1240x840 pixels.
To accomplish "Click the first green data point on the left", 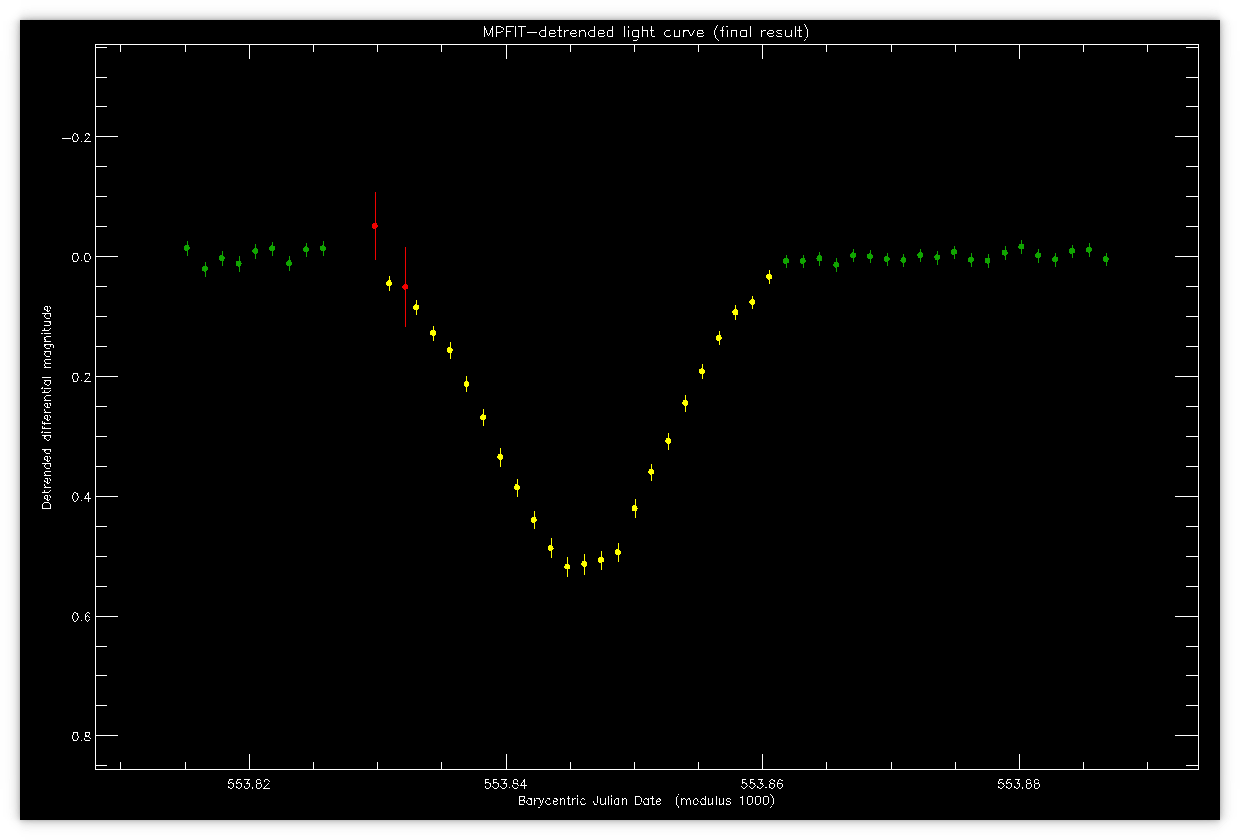I will click(x=187, y=247).
